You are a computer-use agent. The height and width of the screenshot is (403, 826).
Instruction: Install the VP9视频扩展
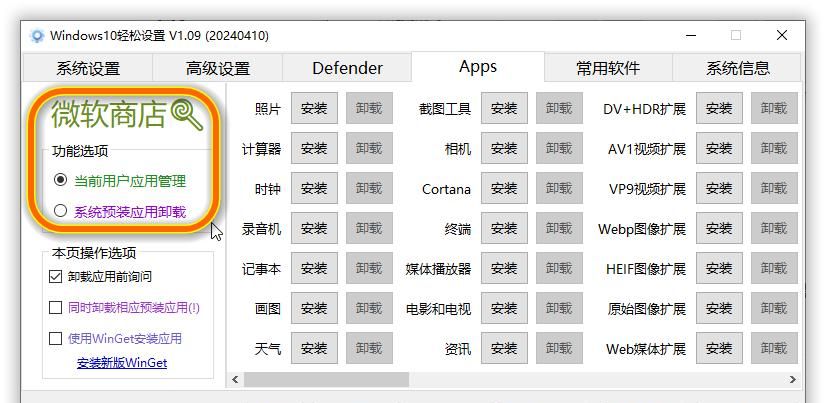pos(719,189)
